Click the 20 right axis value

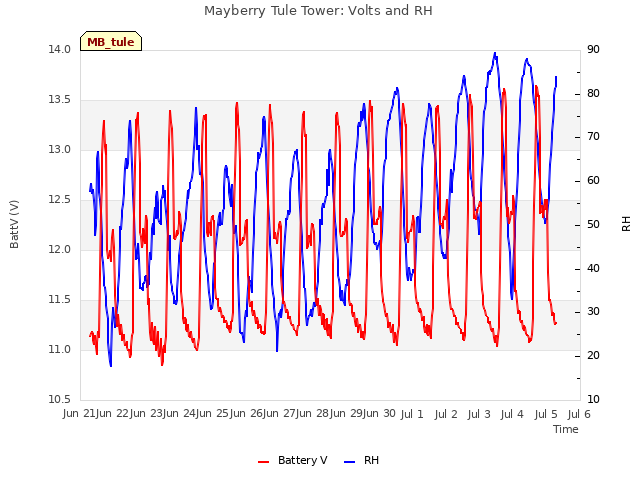click(593, 356)
